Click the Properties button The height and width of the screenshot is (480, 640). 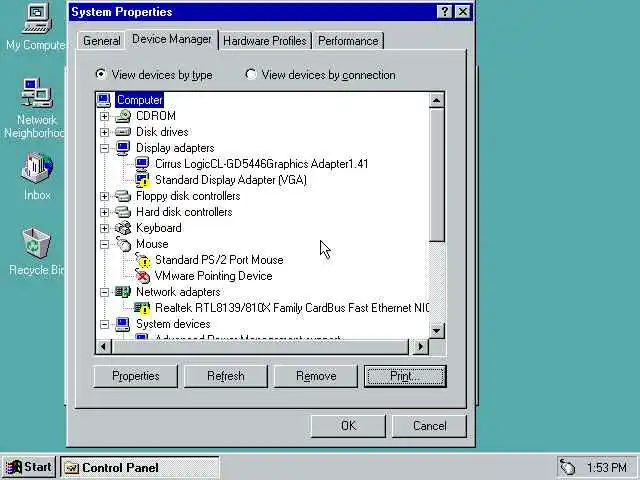136,376
